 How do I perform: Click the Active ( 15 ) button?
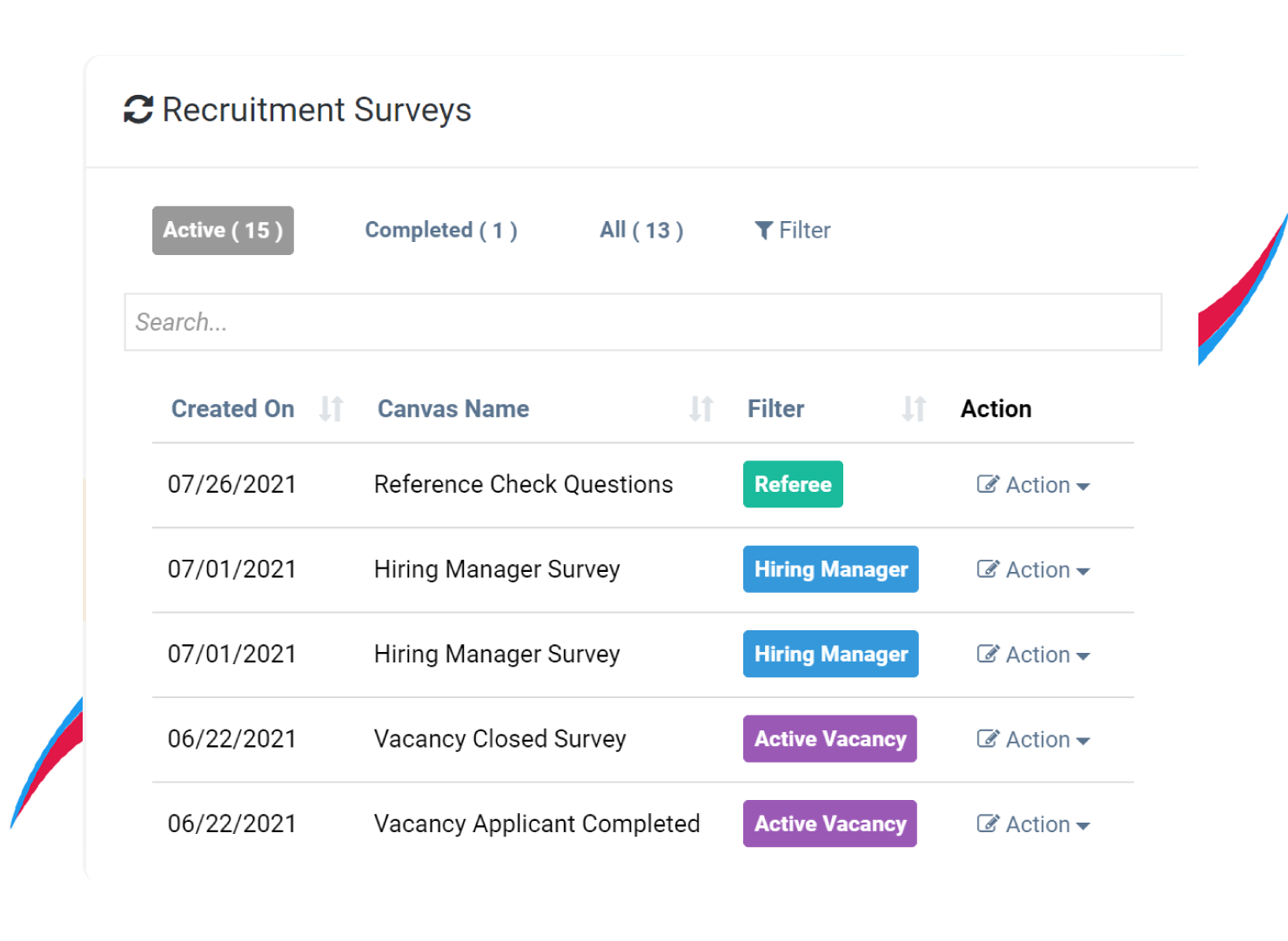(223, 230)
